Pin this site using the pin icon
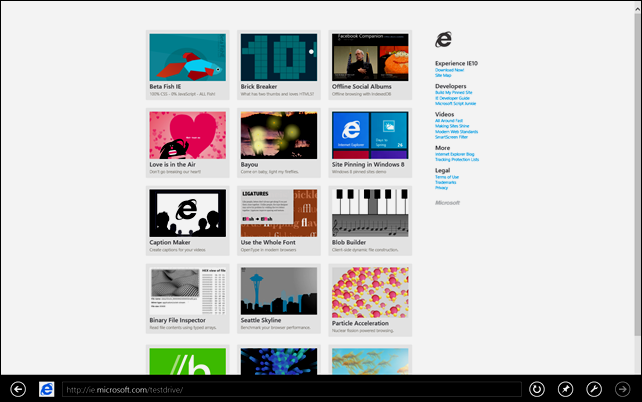This screenshot has width=642, height=402. [x=565, y=389]
